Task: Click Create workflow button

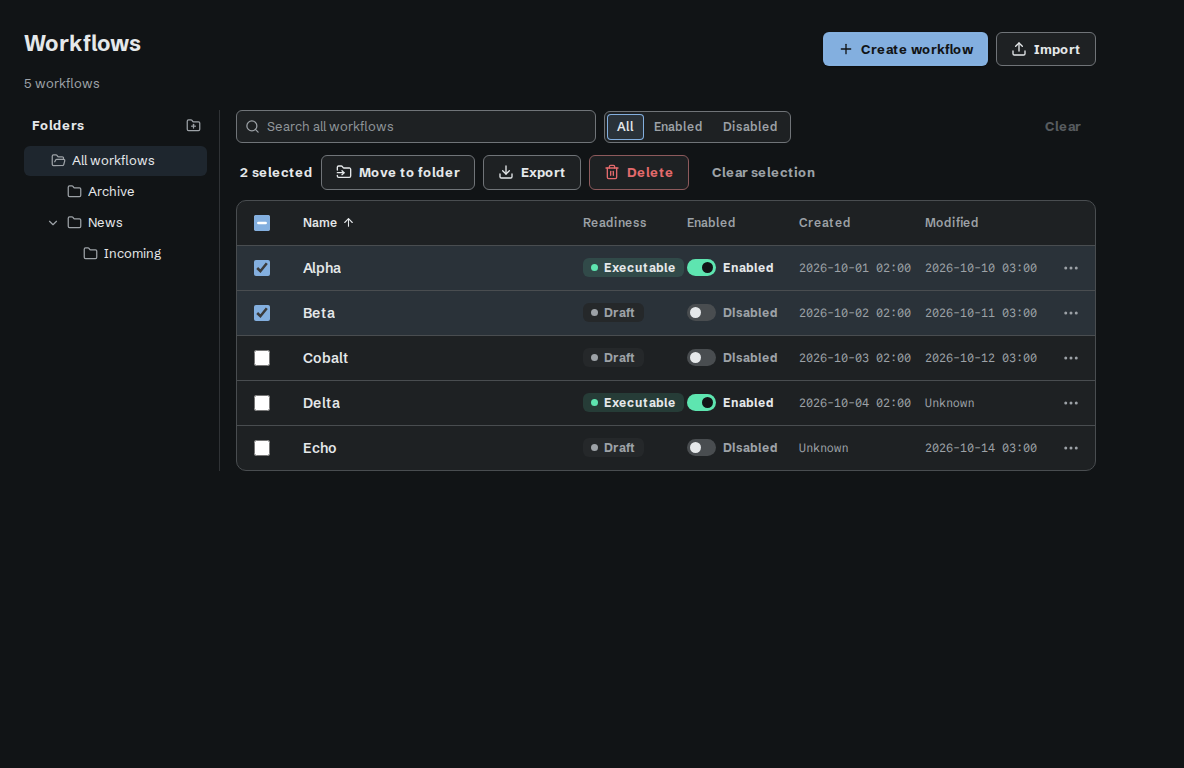Action: tap(905, 49)
